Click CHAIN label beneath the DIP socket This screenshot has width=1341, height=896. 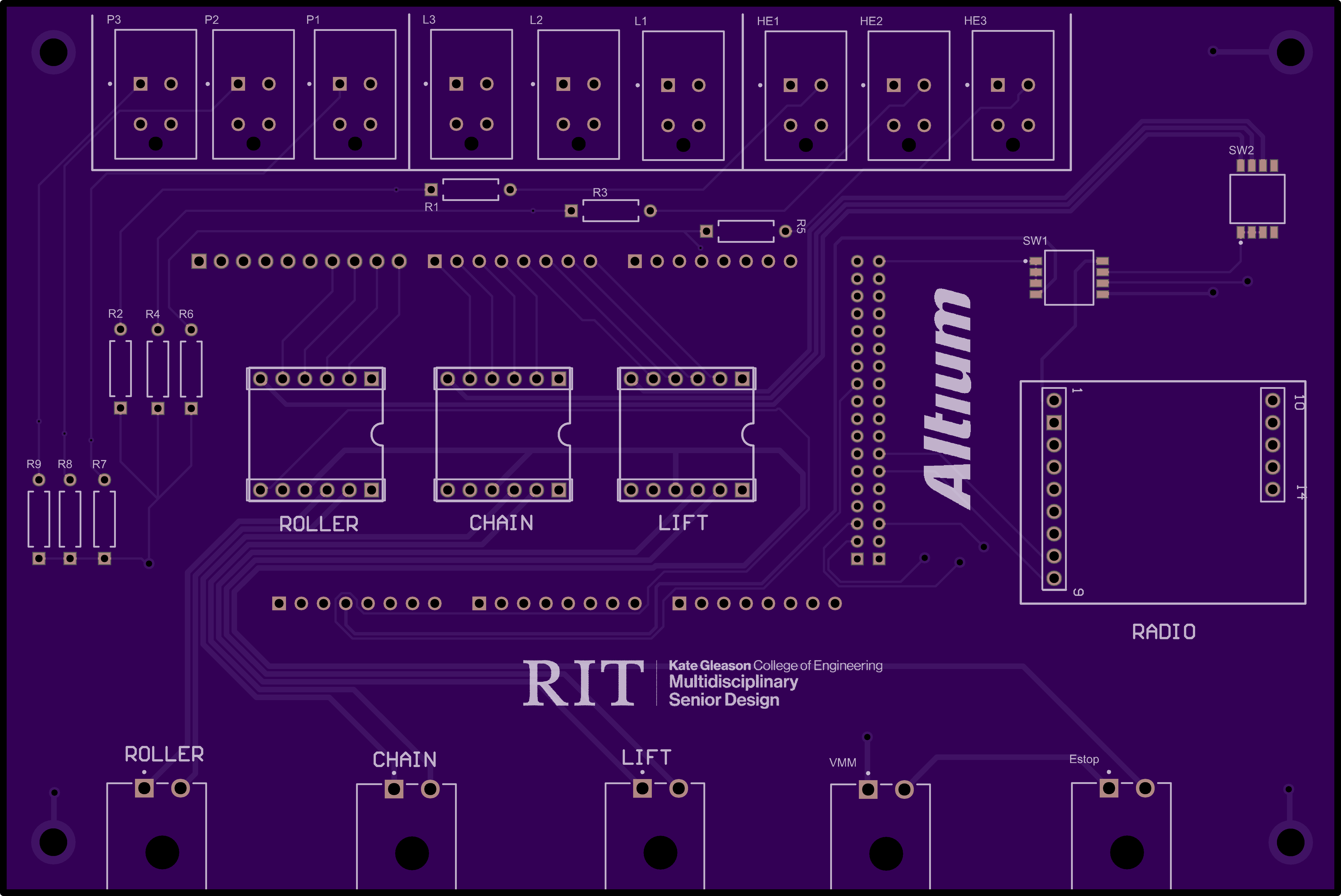[501, 523]
